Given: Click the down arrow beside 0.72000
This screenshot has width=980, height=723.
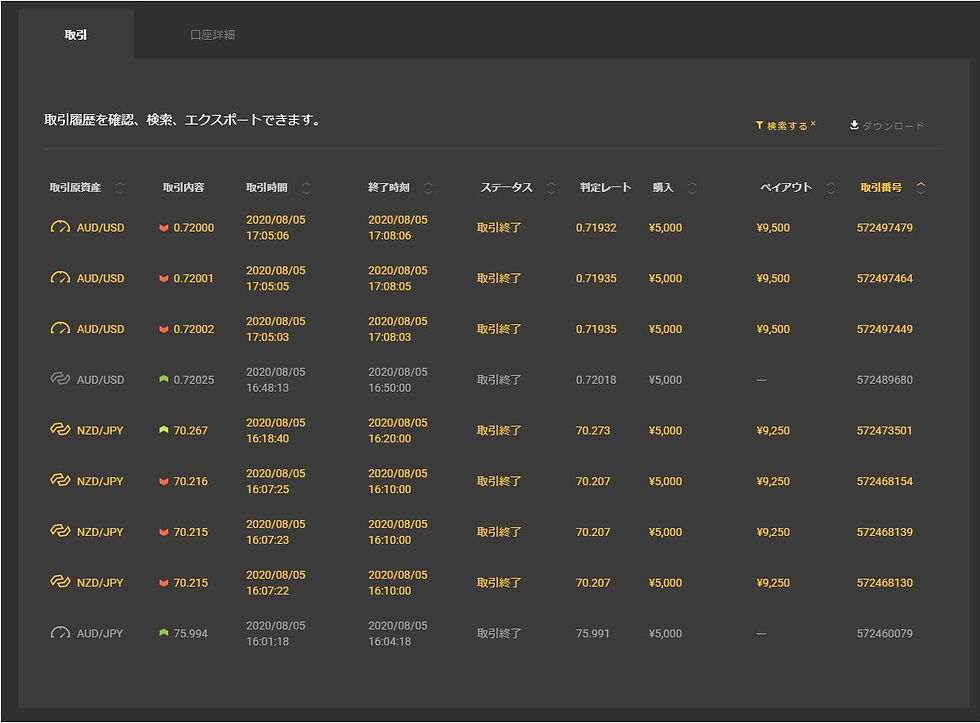Looking at the screenshot, I should (164, 228).
